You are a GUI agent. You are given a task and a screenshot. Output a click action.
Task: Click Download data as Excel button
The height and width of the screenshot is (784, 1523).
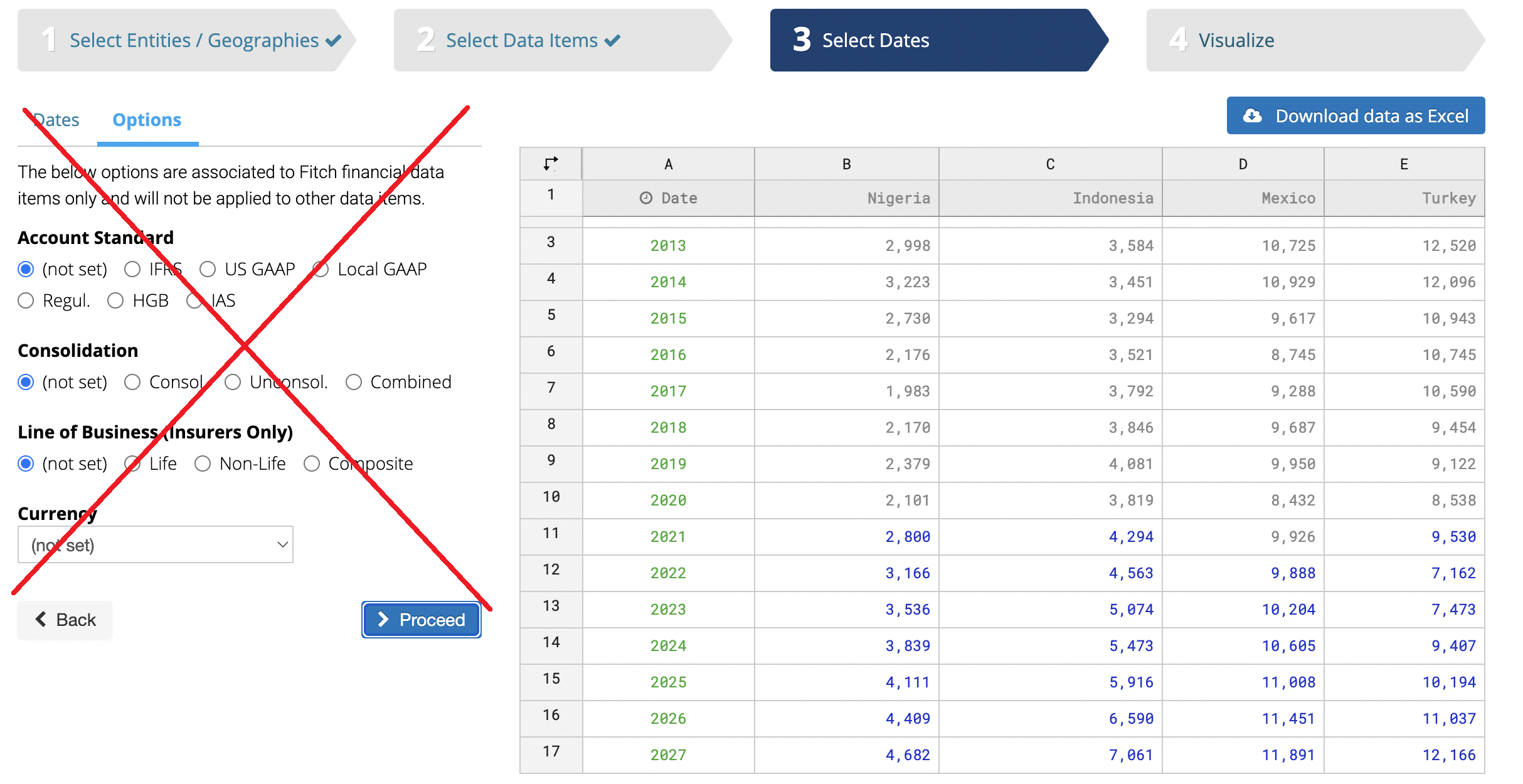[1355, 116]
